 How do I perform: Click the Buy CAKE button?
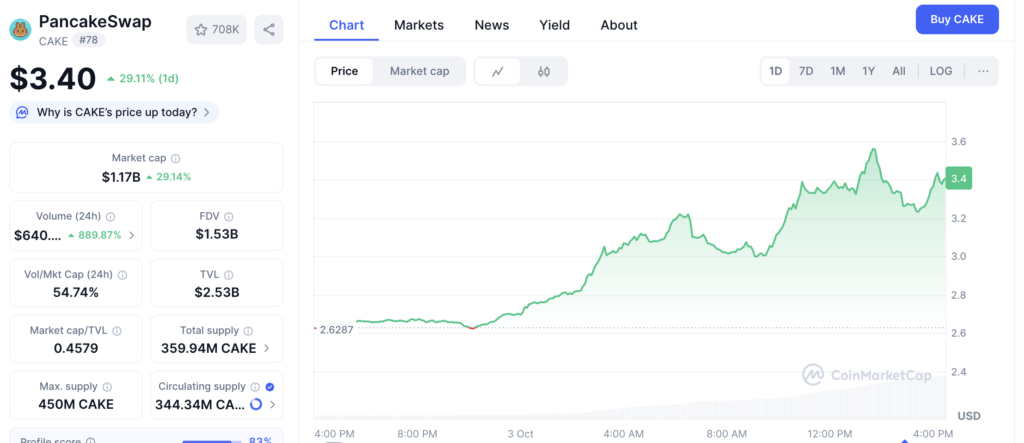956,19
